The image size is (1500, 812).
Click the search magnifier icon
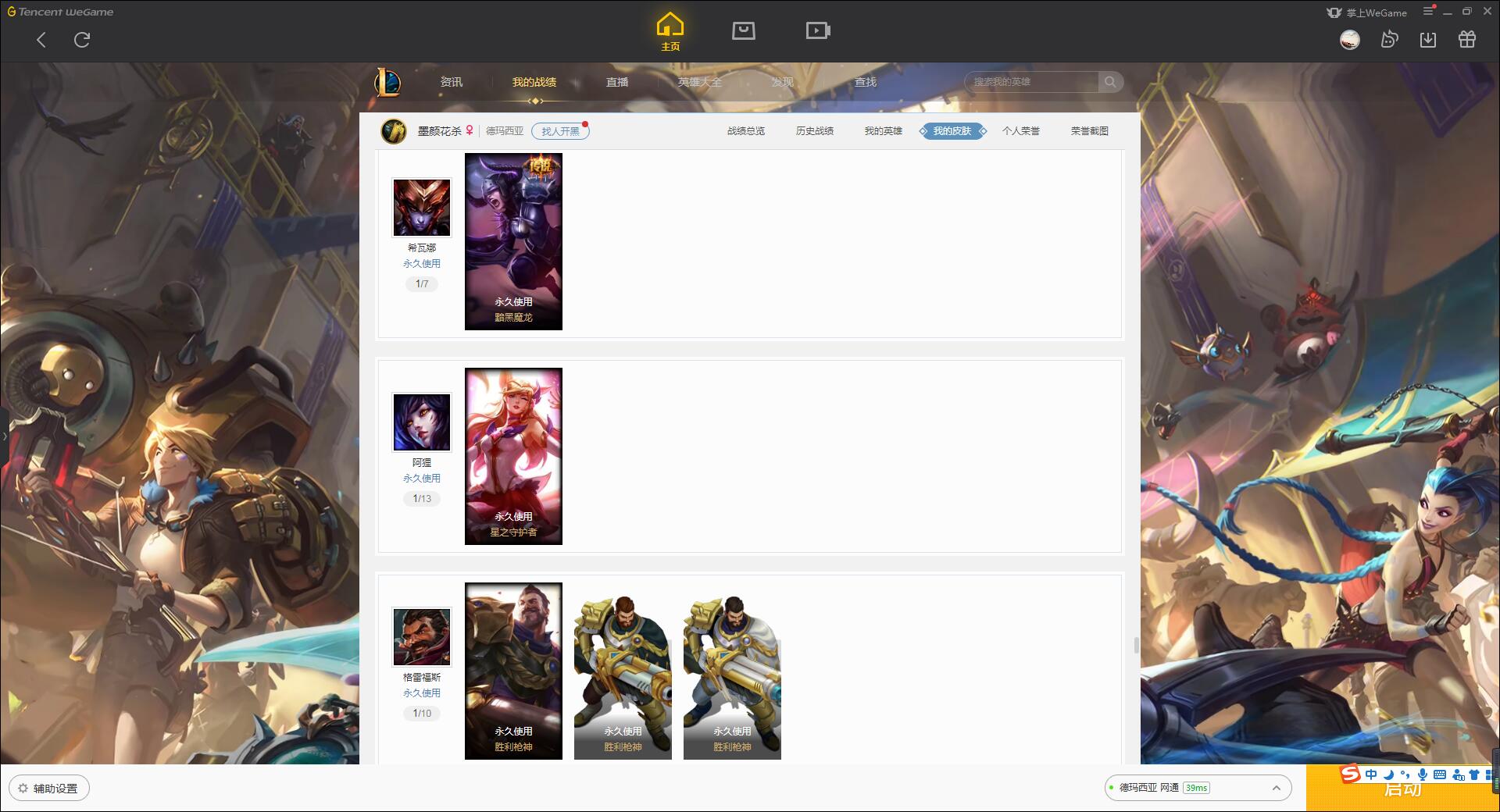(x=1110, y=82)
